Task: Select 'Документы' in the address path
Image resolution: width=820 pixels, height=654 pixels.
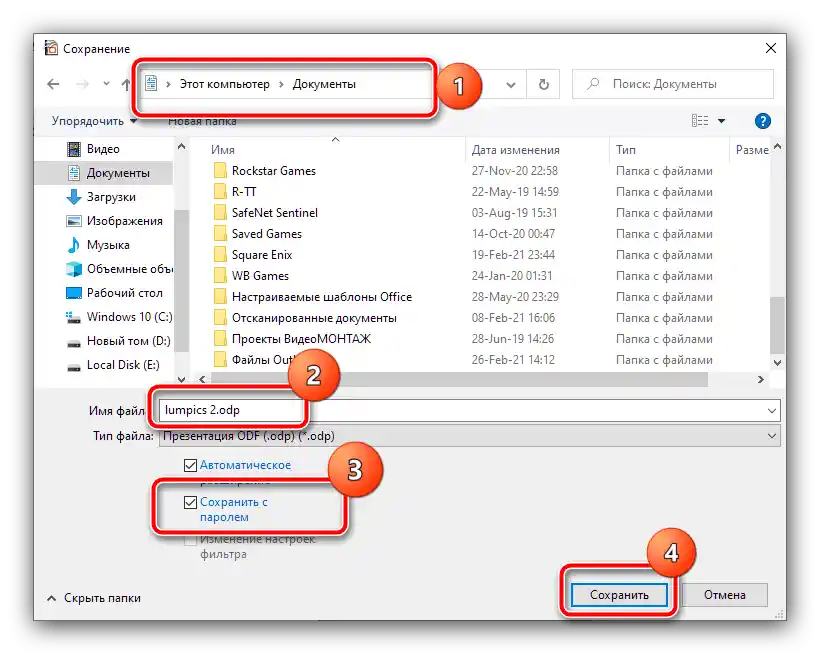Action: coord(324,84)
